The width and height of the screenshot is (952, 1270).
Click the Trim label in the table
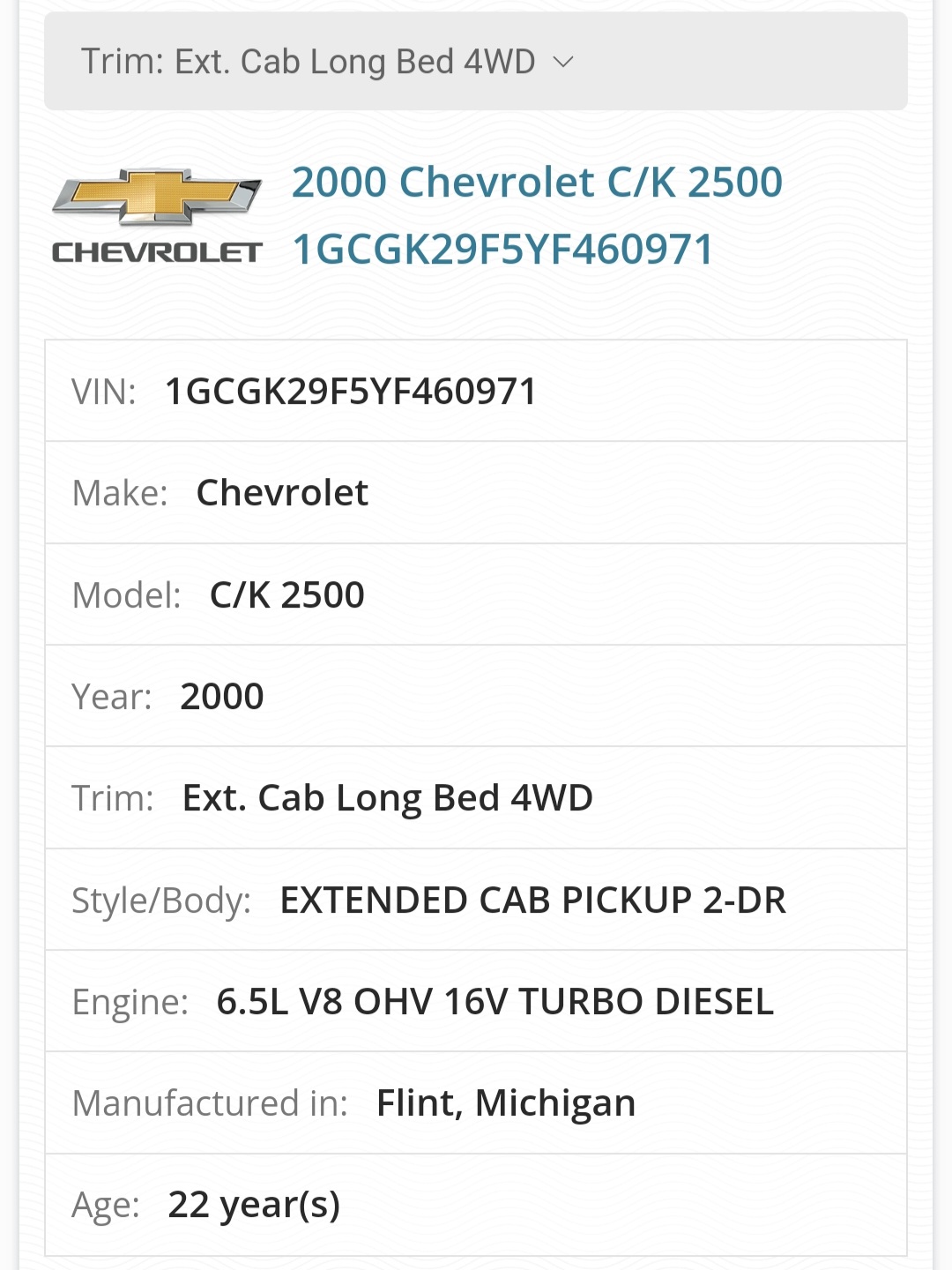point(113,798)
